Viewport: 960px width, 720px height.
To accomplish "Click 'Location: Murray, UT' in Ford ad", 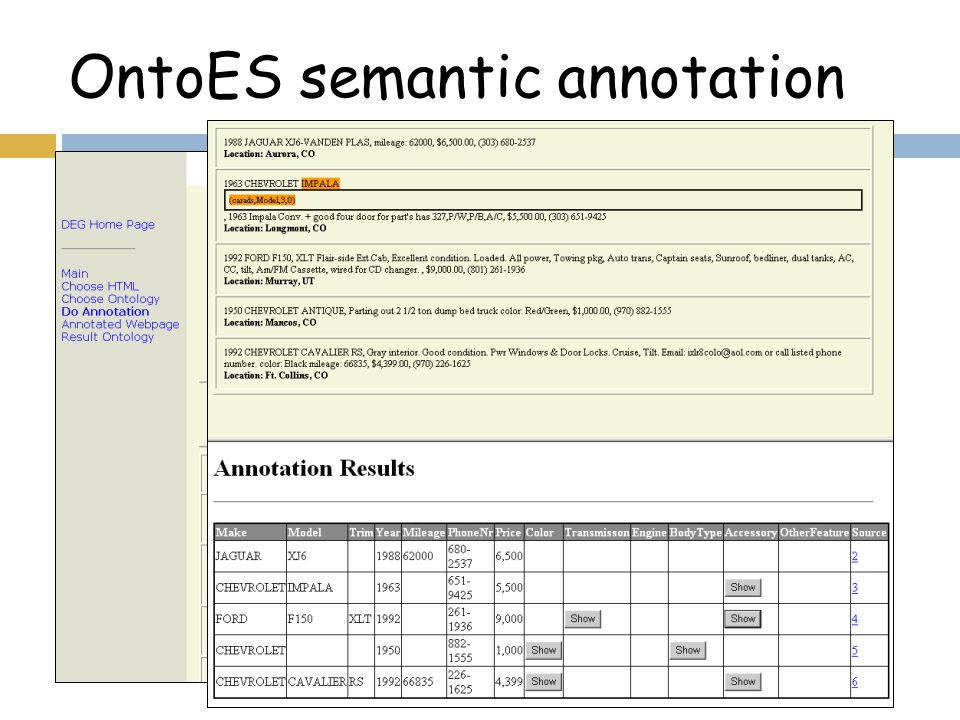I will tap(269, 281).
